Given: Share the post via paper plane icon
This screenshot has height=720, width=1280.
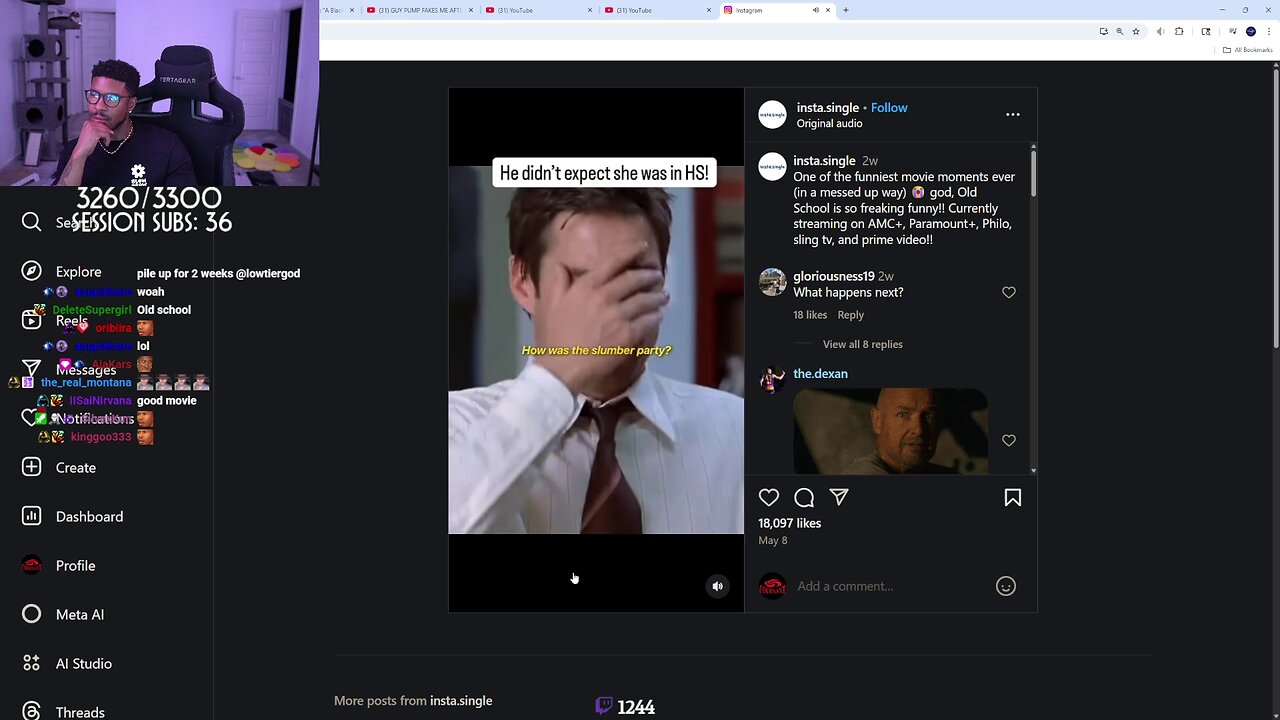Looking at the screenshot, I should coord(839,497).
